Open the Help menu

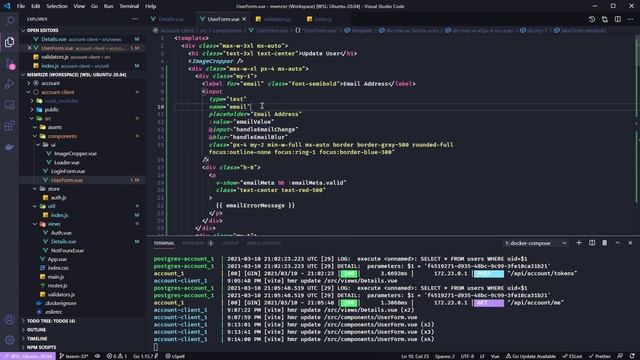tap(151, 6)
